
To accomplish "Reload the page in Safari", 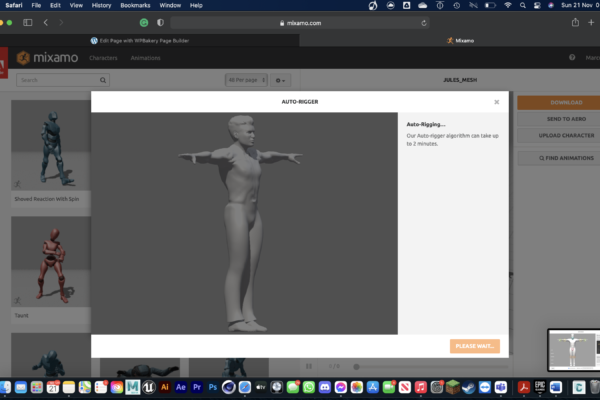I will click(424, 23).
